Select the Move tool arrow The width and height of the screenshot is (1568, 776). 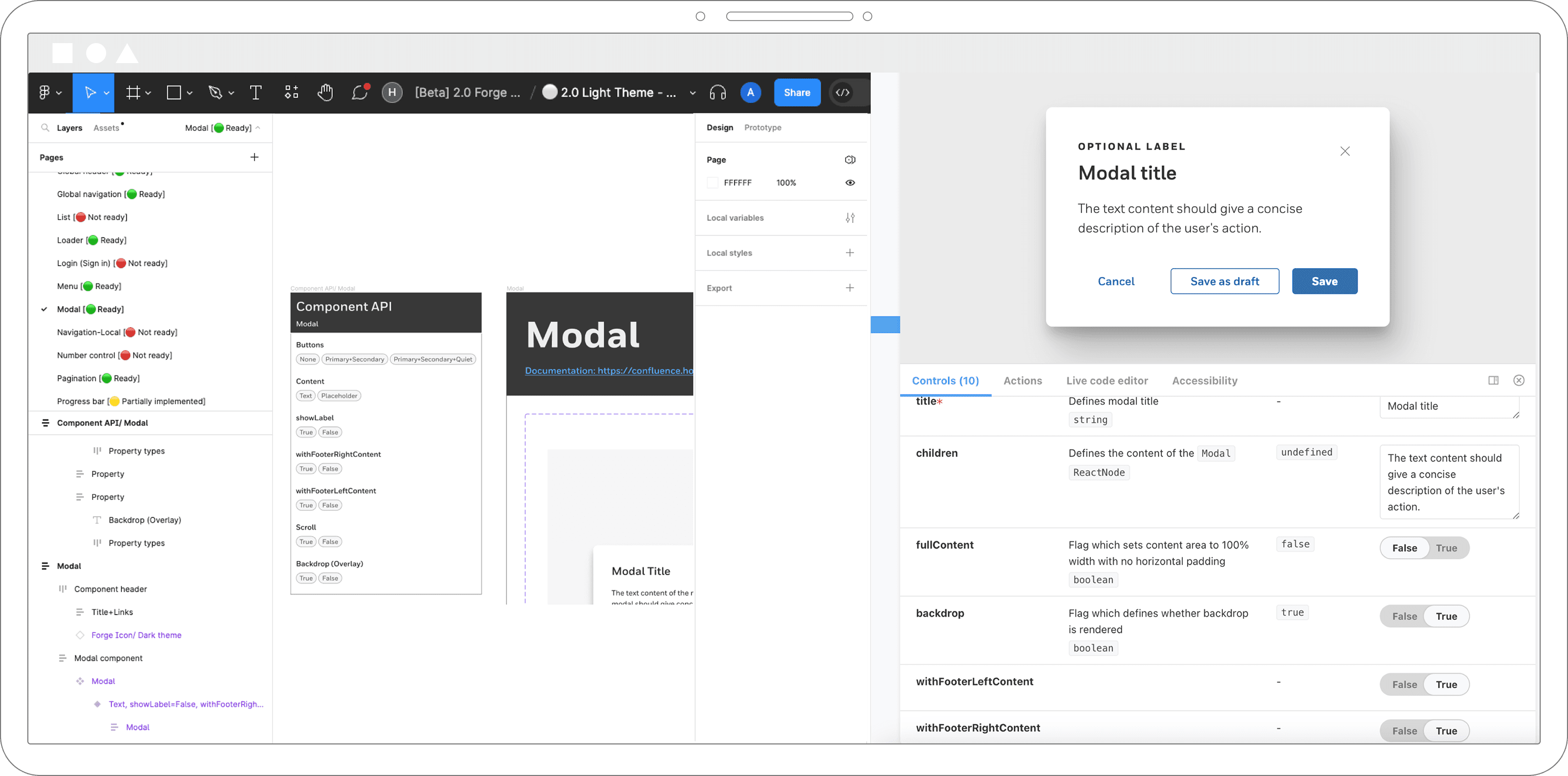click(90, 93)
